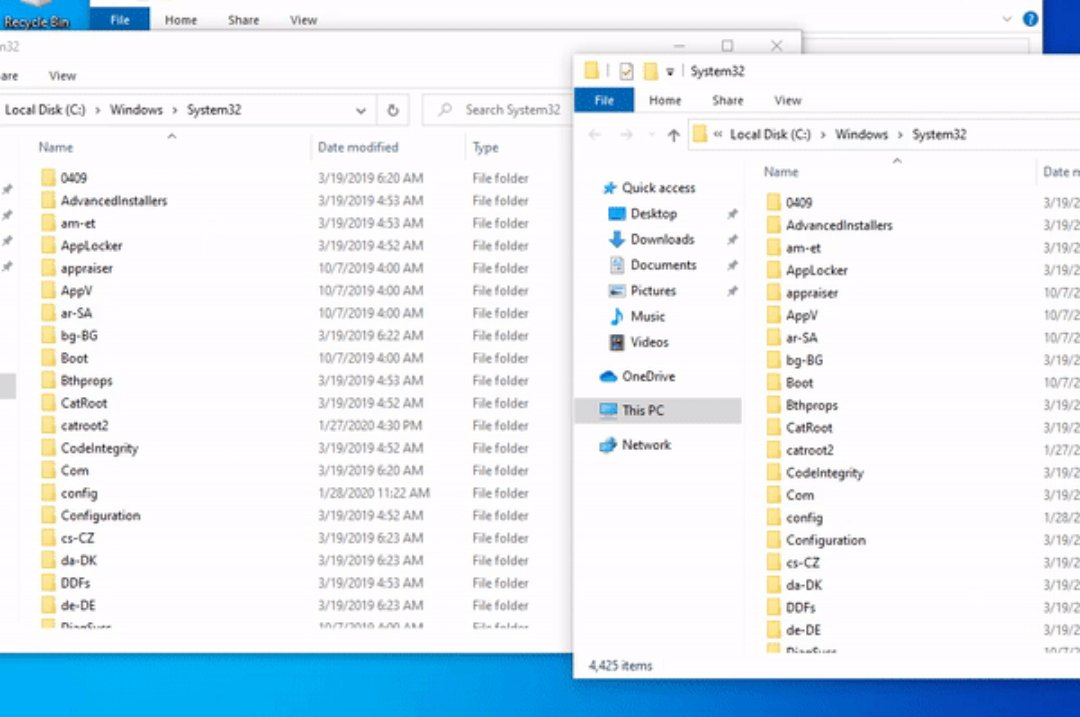Click 4,425 items status bar text

(x=620, y=666)
